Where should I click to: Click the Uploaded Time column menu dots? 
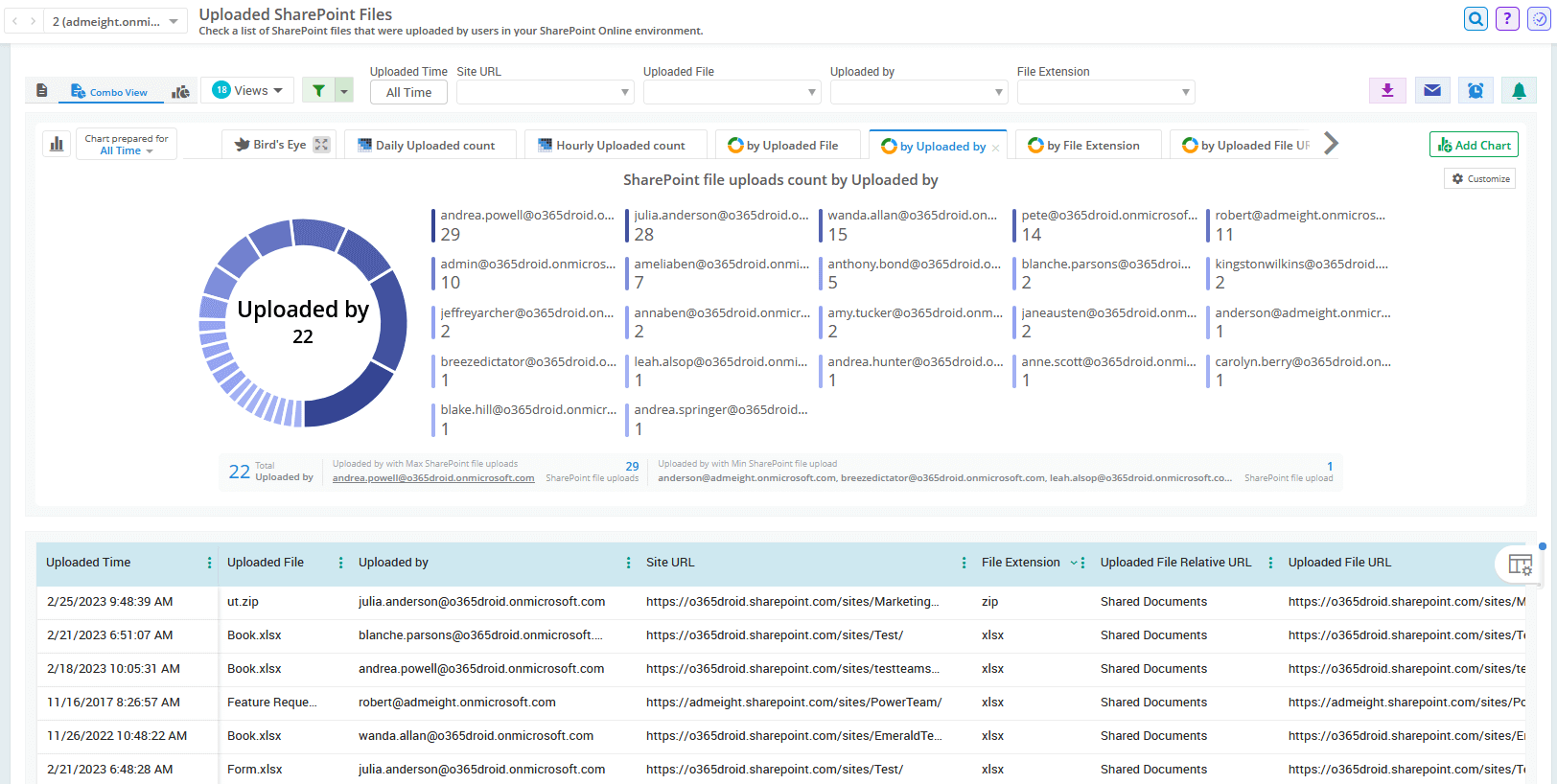[209, 563]
